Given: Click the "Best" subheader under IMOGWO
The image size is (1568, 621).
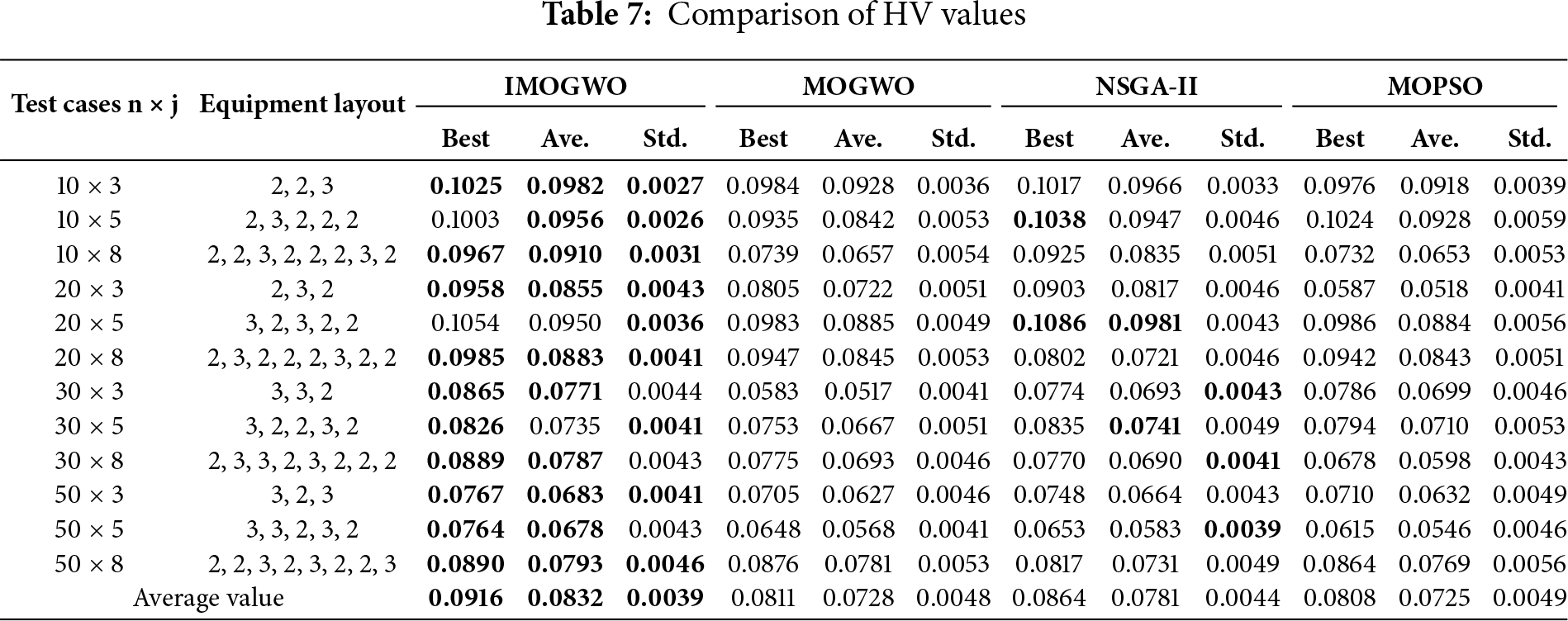Looking at the screenshot, I should [x=465, y=138].
